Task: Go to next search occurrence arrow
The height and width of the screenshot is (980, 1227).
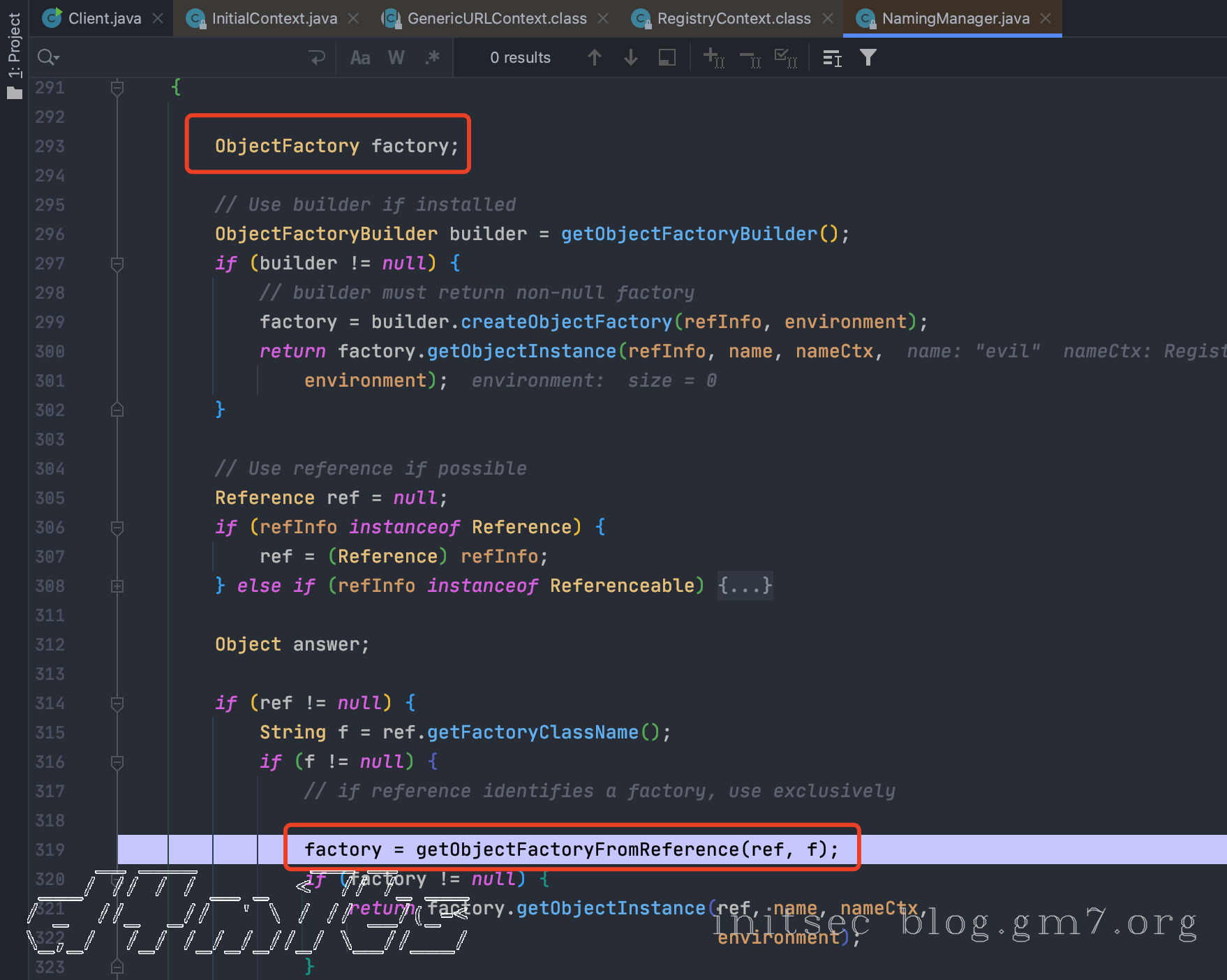Action: tap(630, 58)
